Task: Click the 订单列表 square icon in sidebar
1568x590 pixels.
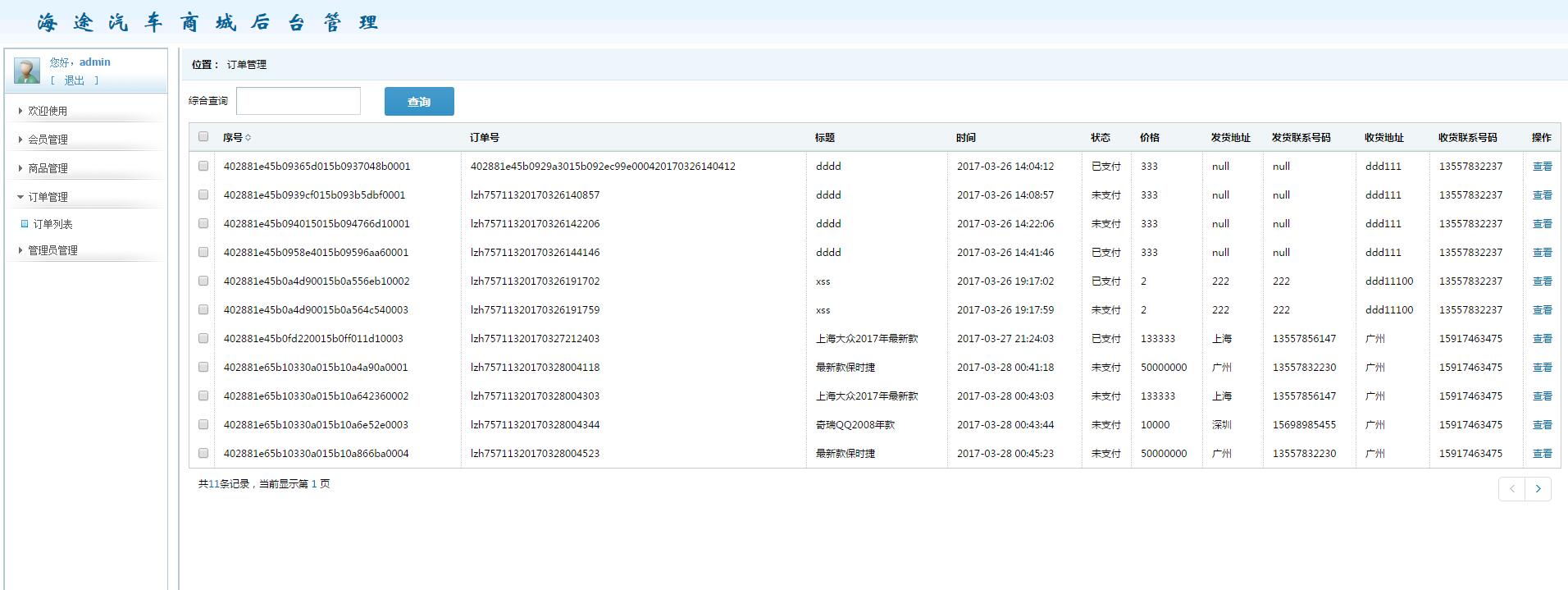Action: [x=25, y=224]
